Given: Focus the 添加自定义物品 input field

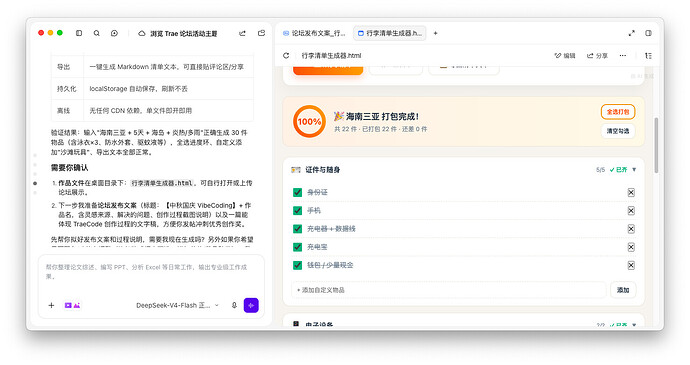Looking at the screenshot, I should [448, 290].
